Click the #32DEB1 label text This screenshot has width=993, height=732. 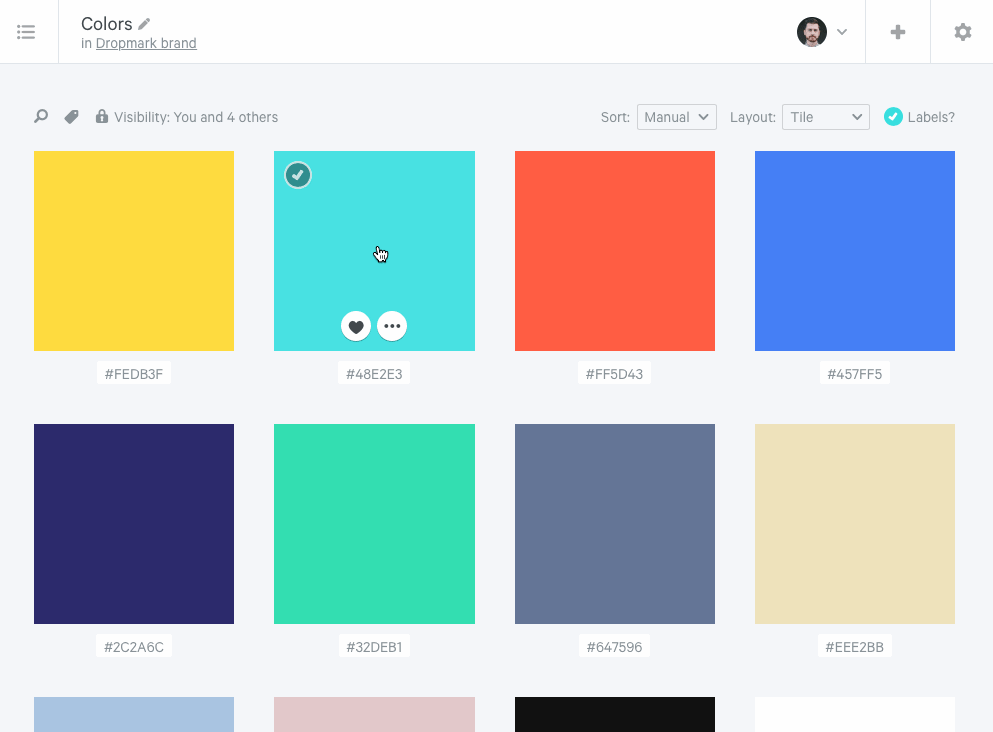click(374, 647)
